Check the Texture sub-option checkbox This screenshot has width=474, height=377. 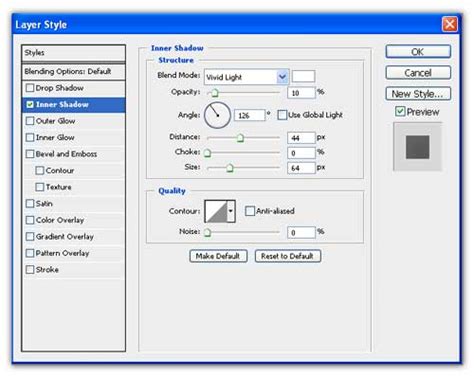[40, 187]
